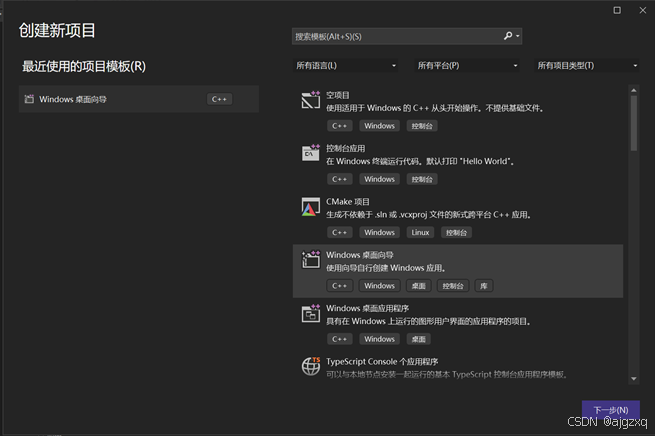Open the 所有语言 language dropdown
Viewport: 655px width, 436px height.
coord(345,66)
